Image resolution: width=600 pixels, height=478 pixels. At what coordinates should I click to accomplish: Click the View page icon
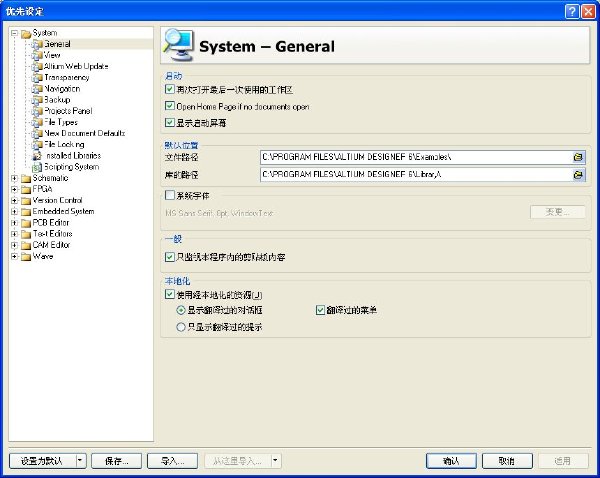(x=37, y=55)
